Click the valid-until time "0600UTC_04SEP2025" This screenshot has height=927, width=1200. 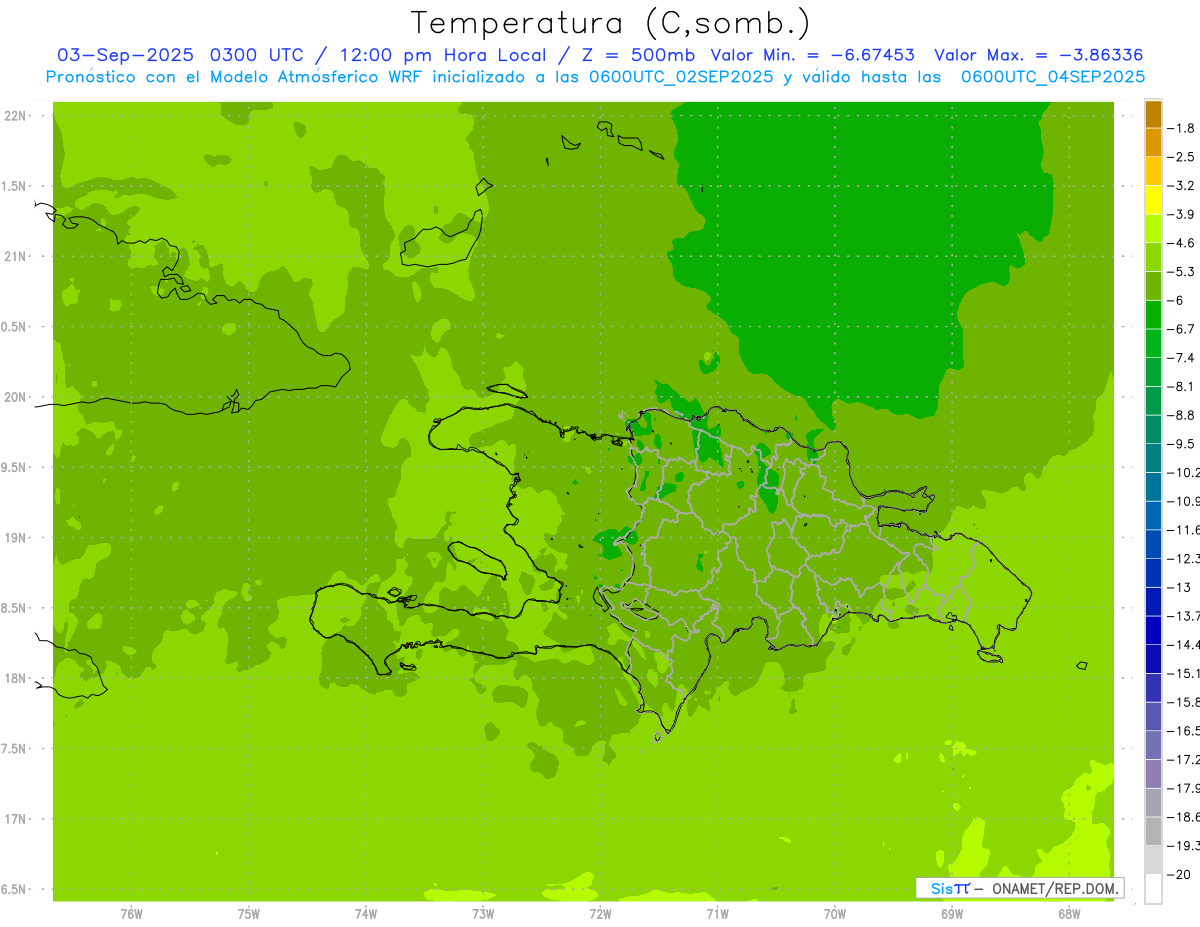(1053, 77)
